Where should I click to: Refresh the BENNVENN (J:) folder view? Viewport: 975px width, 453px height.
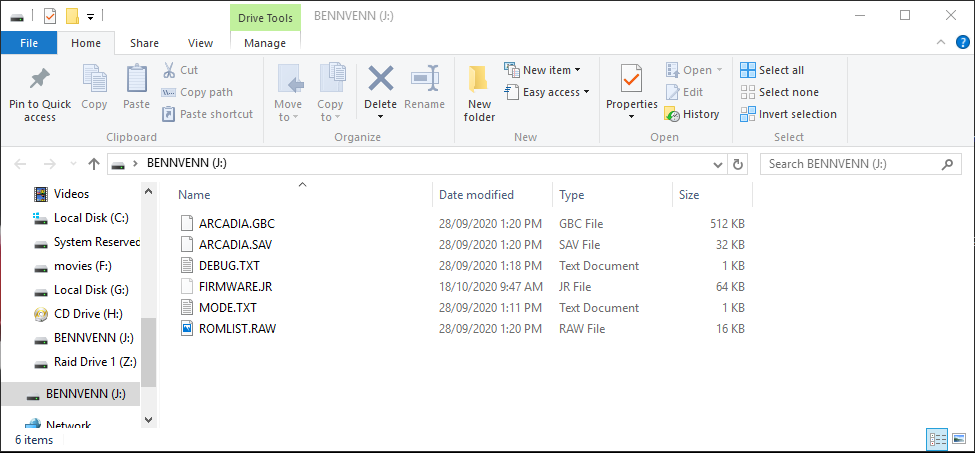[737, 164]
